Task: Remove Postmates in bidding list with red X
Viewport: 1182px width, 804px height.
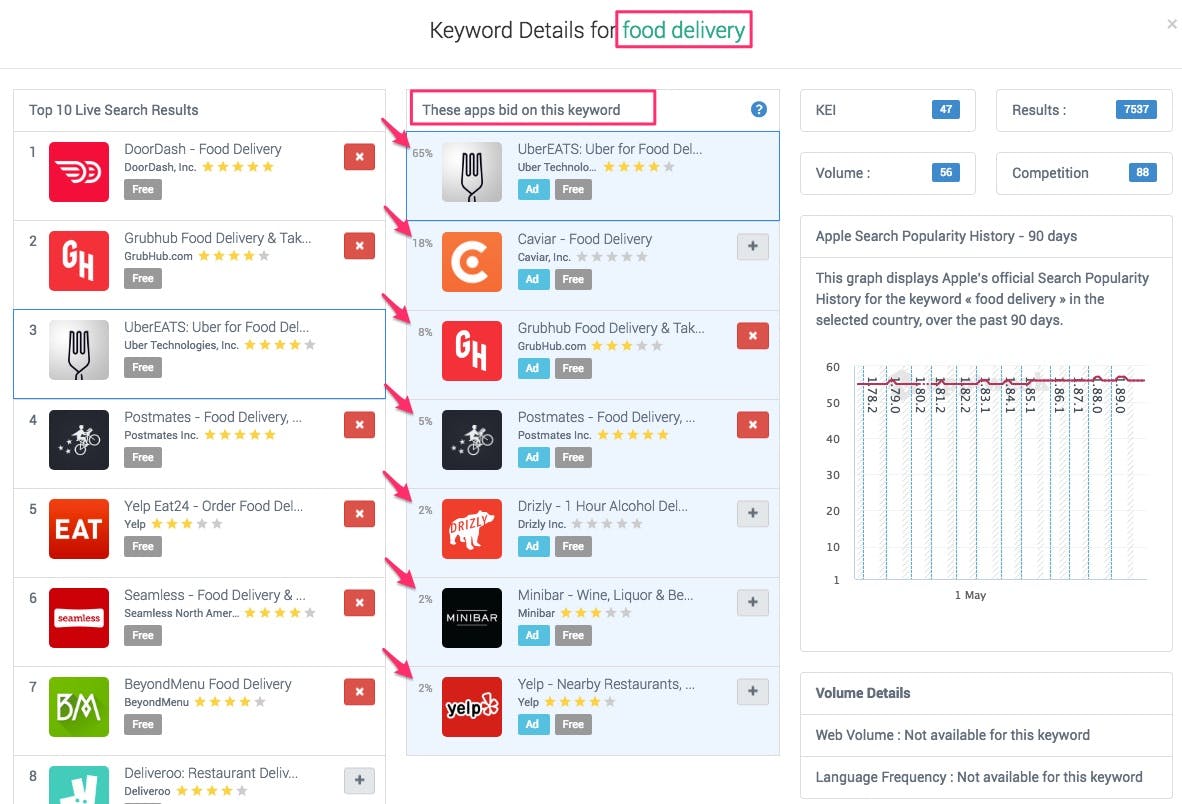Action: [x=752, y=424]
